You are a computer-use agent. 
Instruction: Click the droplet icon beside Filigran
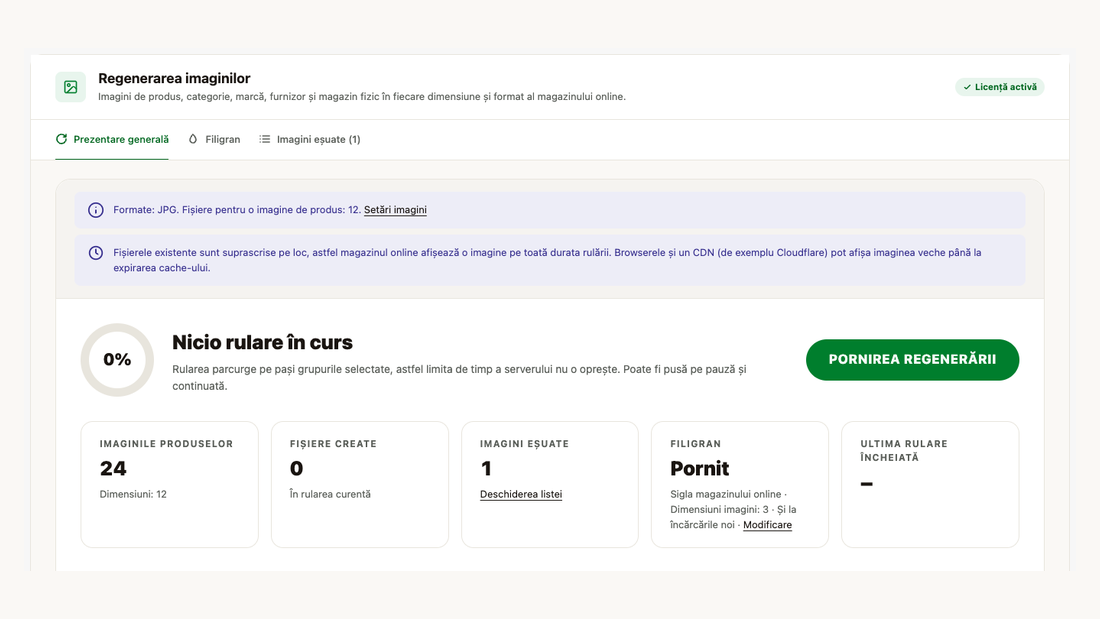point(193,139)
